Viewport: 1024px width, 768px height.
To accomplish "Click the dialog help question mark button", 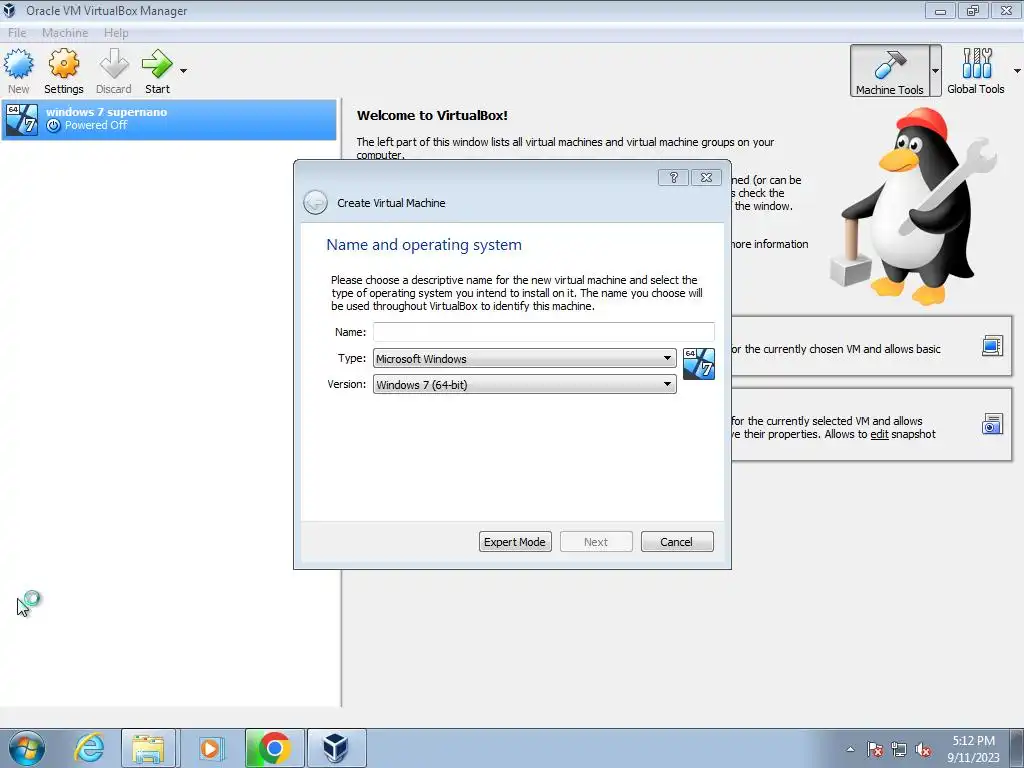I will click(x=673, y=178).
